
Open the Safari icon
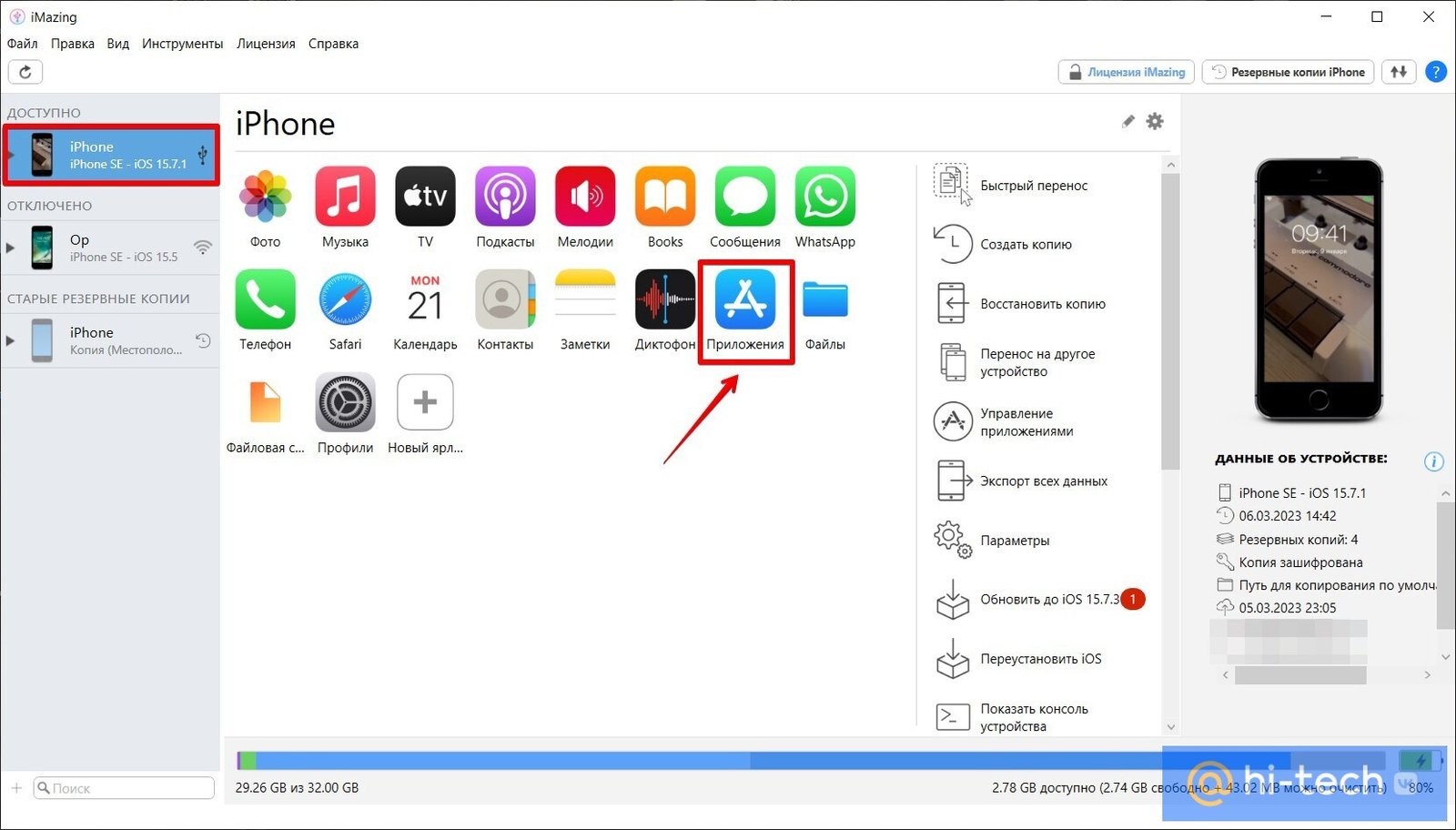[345, 299]
